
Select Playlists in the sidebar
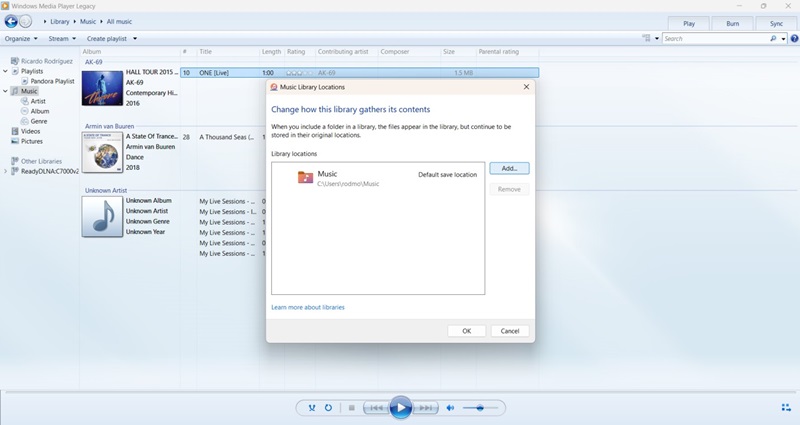[x=32, y=71]
